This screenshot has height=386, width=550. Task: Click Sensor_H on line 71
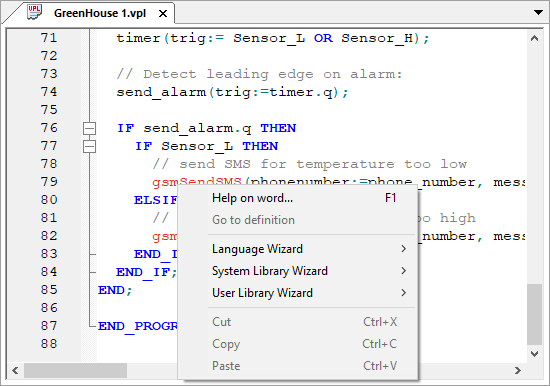[377, 38]
